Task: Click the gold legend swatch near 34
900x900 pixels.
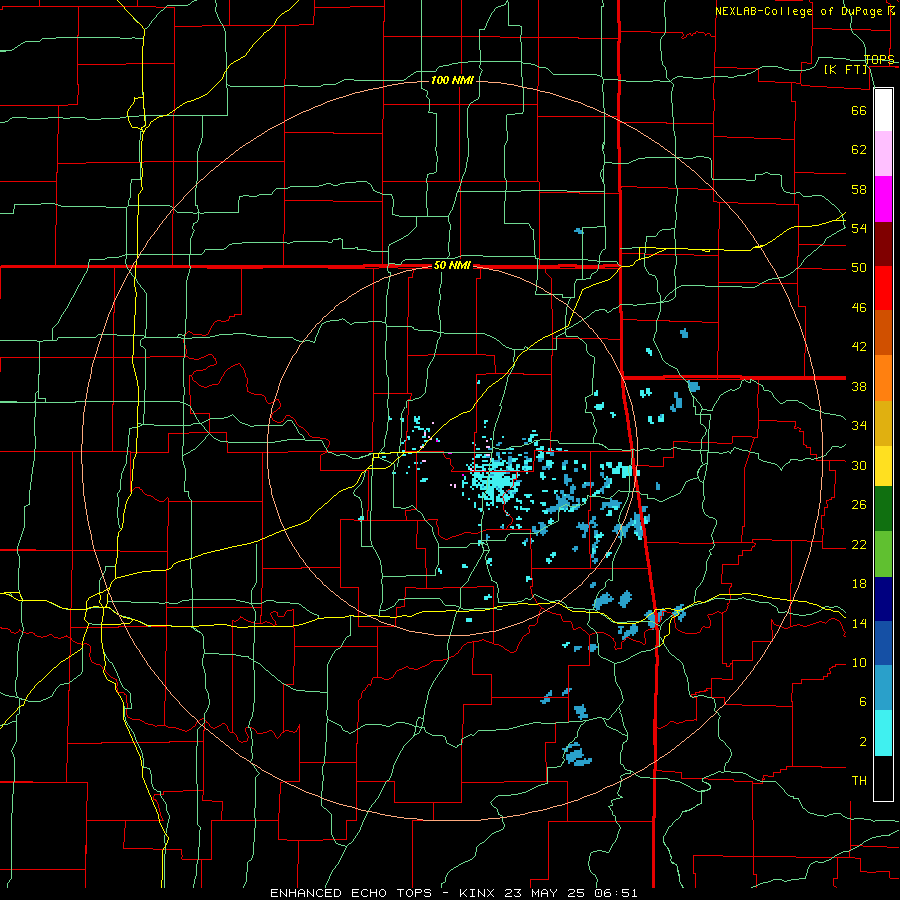Action: click(x=883, y=424)
